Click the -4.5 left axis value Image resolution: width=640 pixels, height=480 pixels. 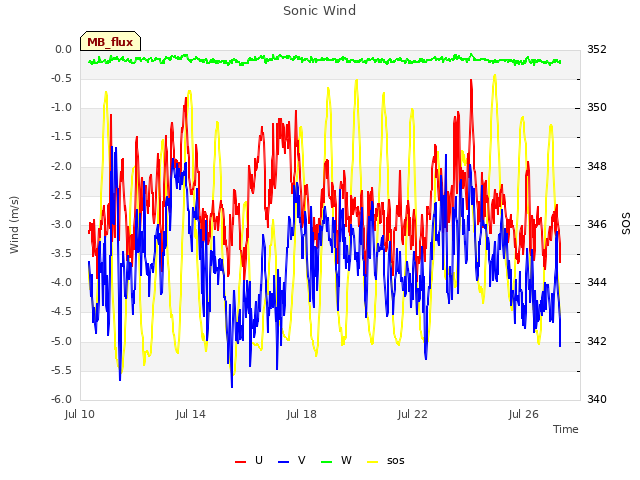click(x=61, y=312)
